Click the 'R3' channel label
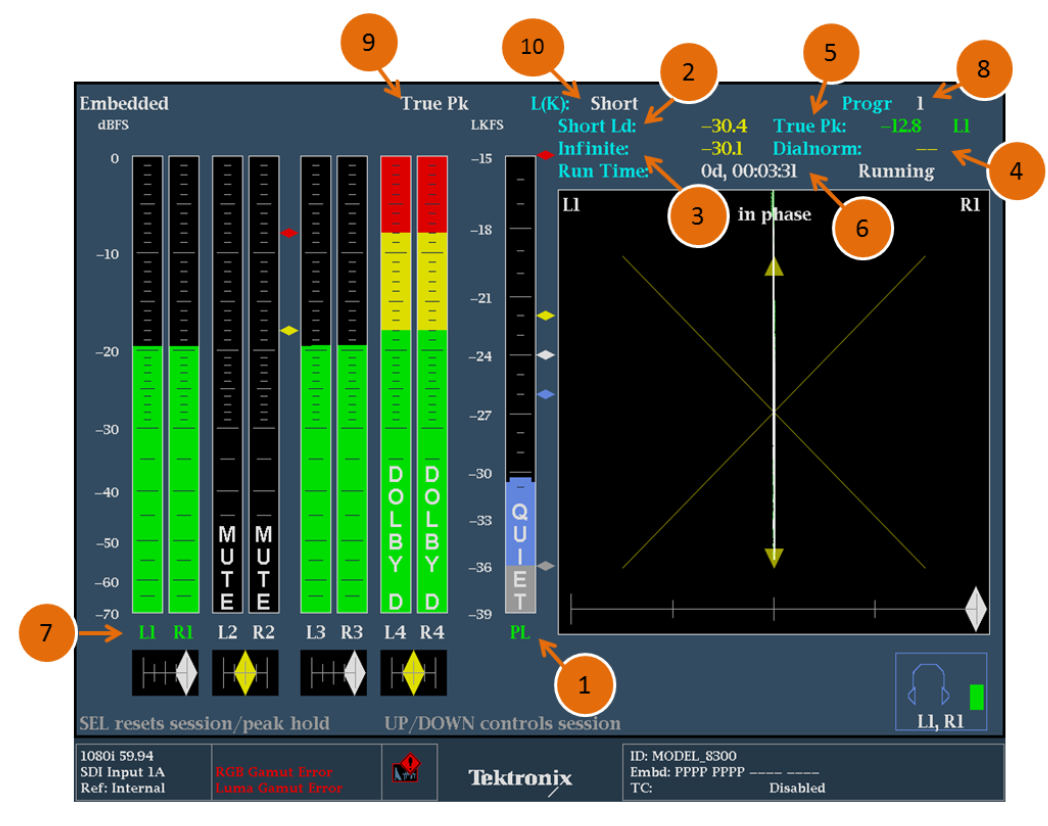The width and height of the screenshot is (1048, 826). pos(352,632)
